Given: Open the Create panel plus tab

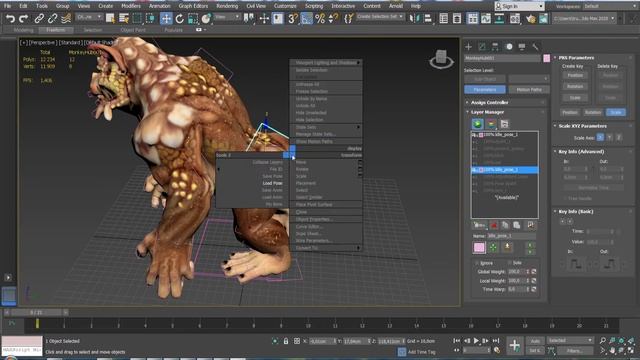Looking at the screenshot, I should (469, 47).
